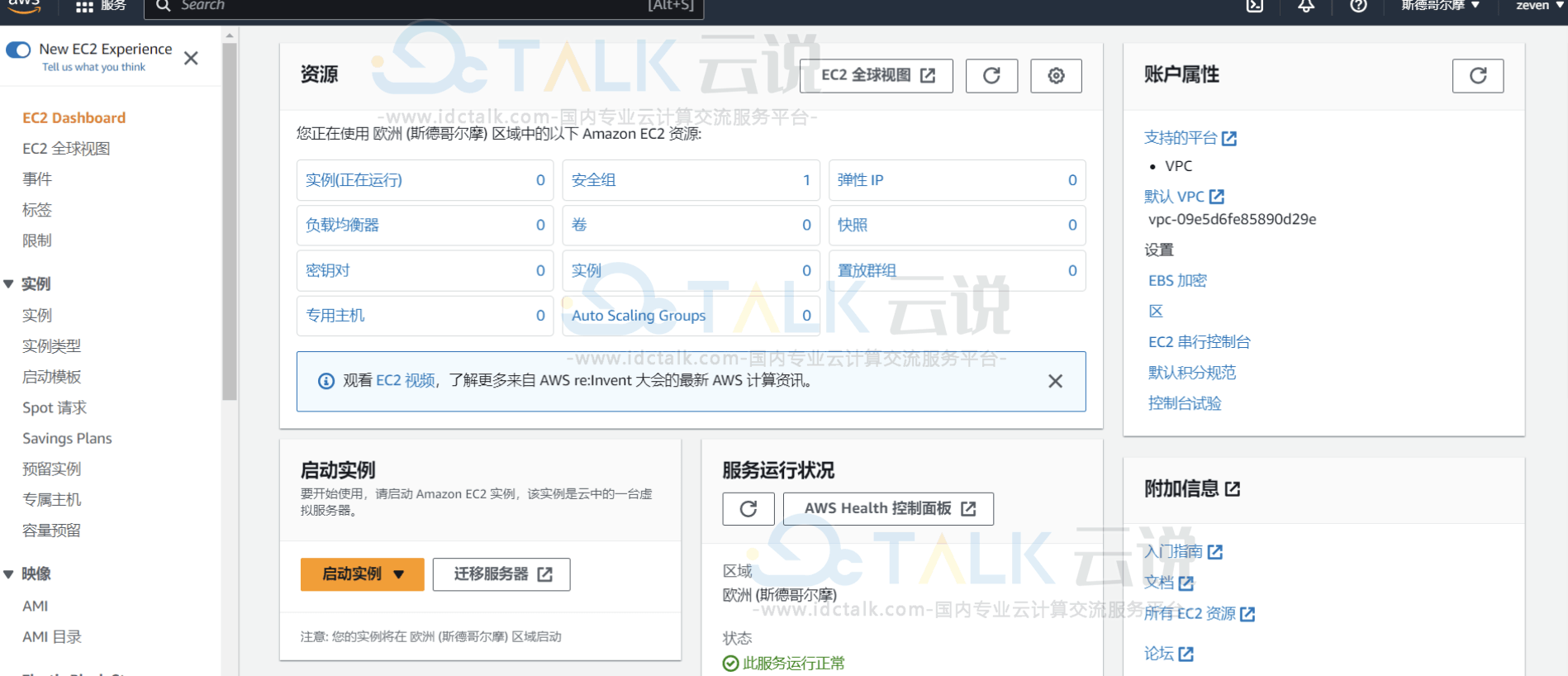Click the AWS CloudShell icon in top bar
Screen dimensions: 1568x676
click(1255, 6)
